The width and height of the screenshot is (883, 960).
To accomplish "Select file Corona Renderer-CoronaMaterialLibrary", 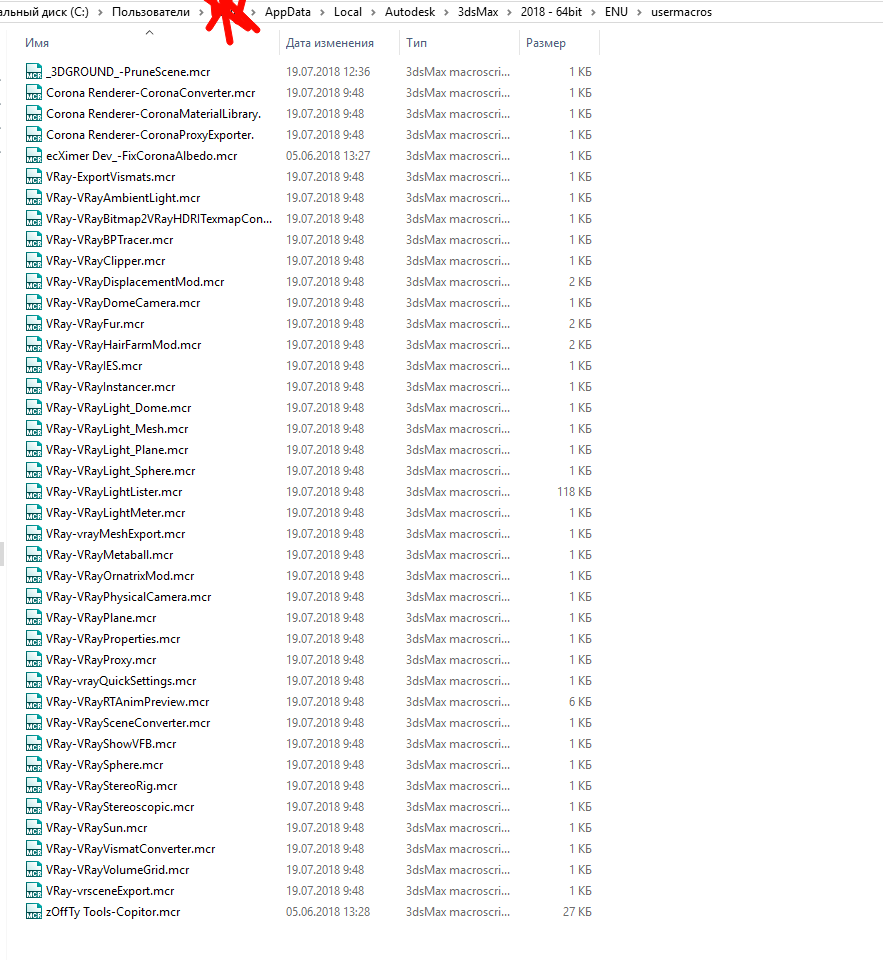I will coord(154,114).
